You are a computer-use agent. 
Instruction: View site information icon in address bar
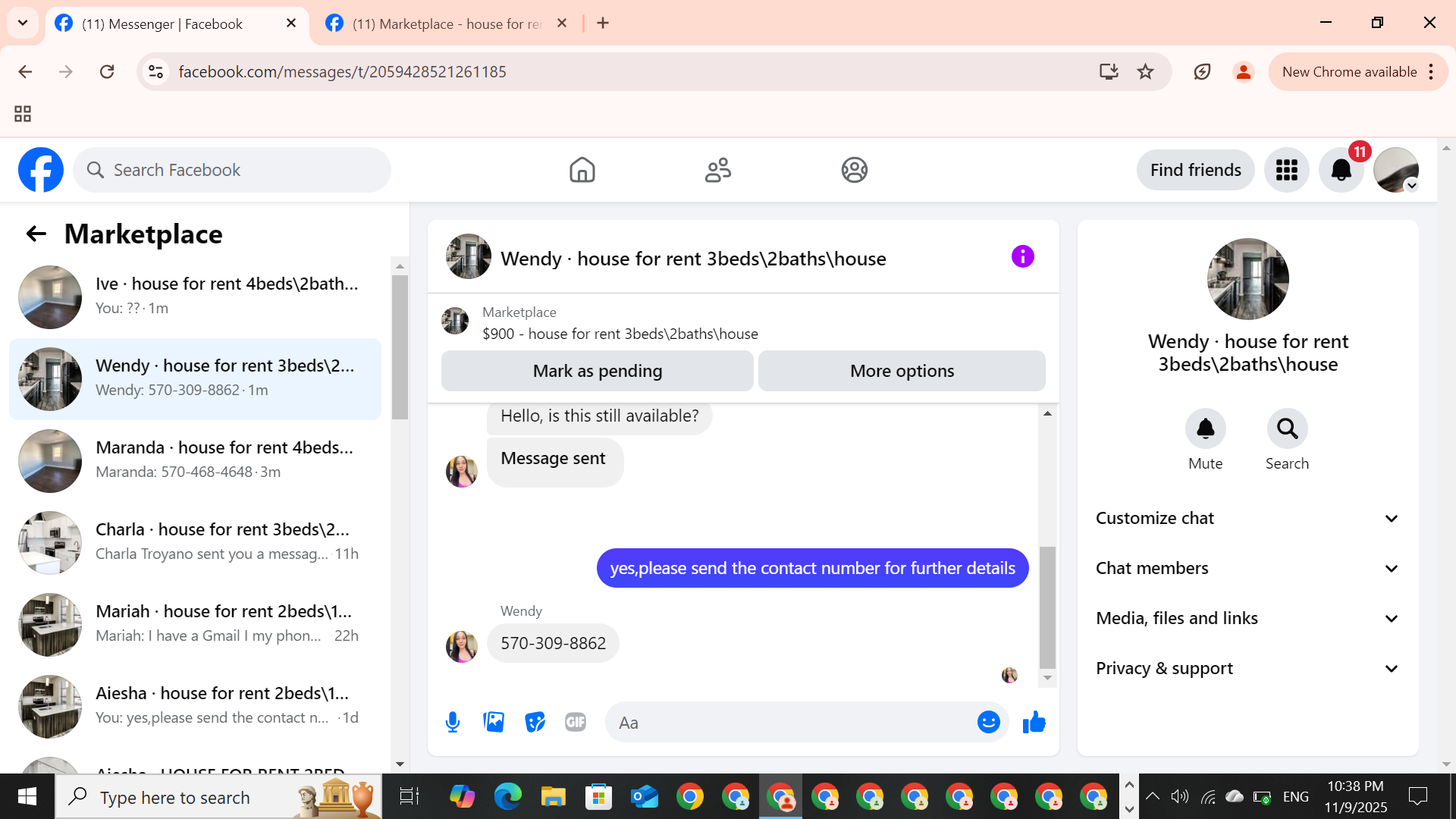click(x=156, y=71)
